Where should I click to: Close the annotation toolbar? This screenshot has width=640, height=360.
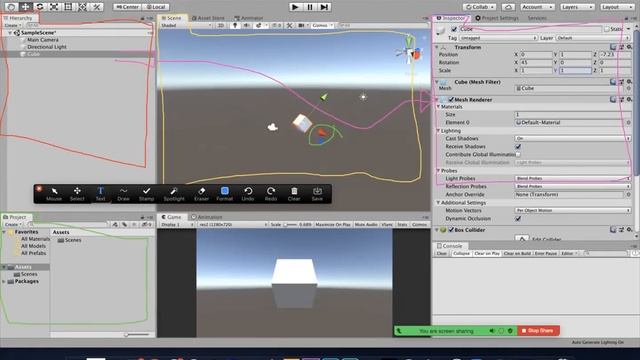(39, 189)
